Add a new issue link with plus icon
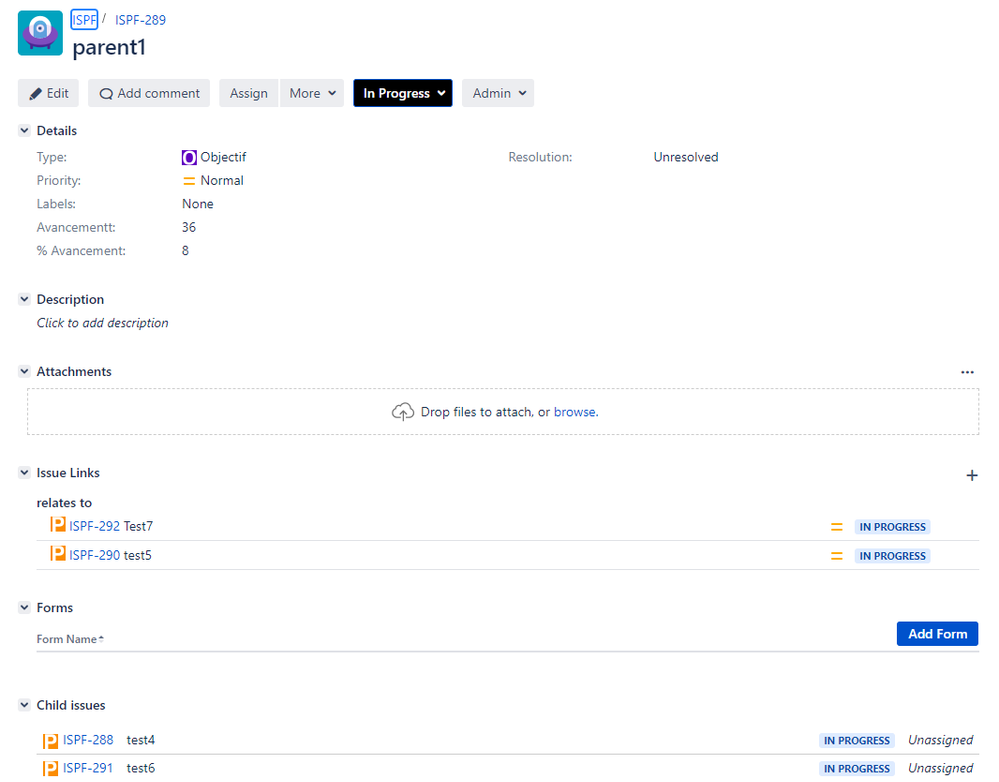 tap(972, 475)
